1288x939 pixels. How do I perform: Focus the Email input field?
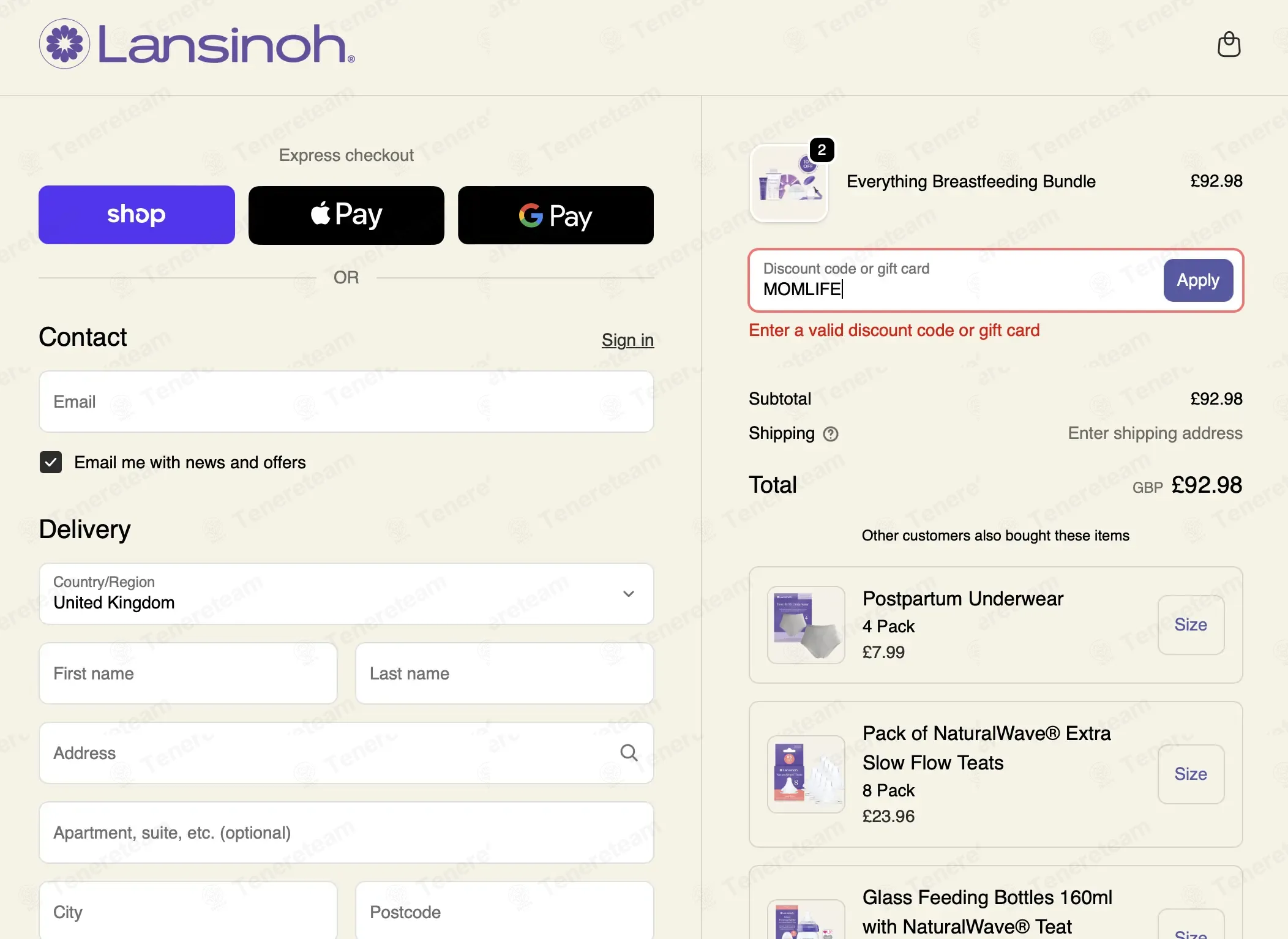(x=346, y=402)
